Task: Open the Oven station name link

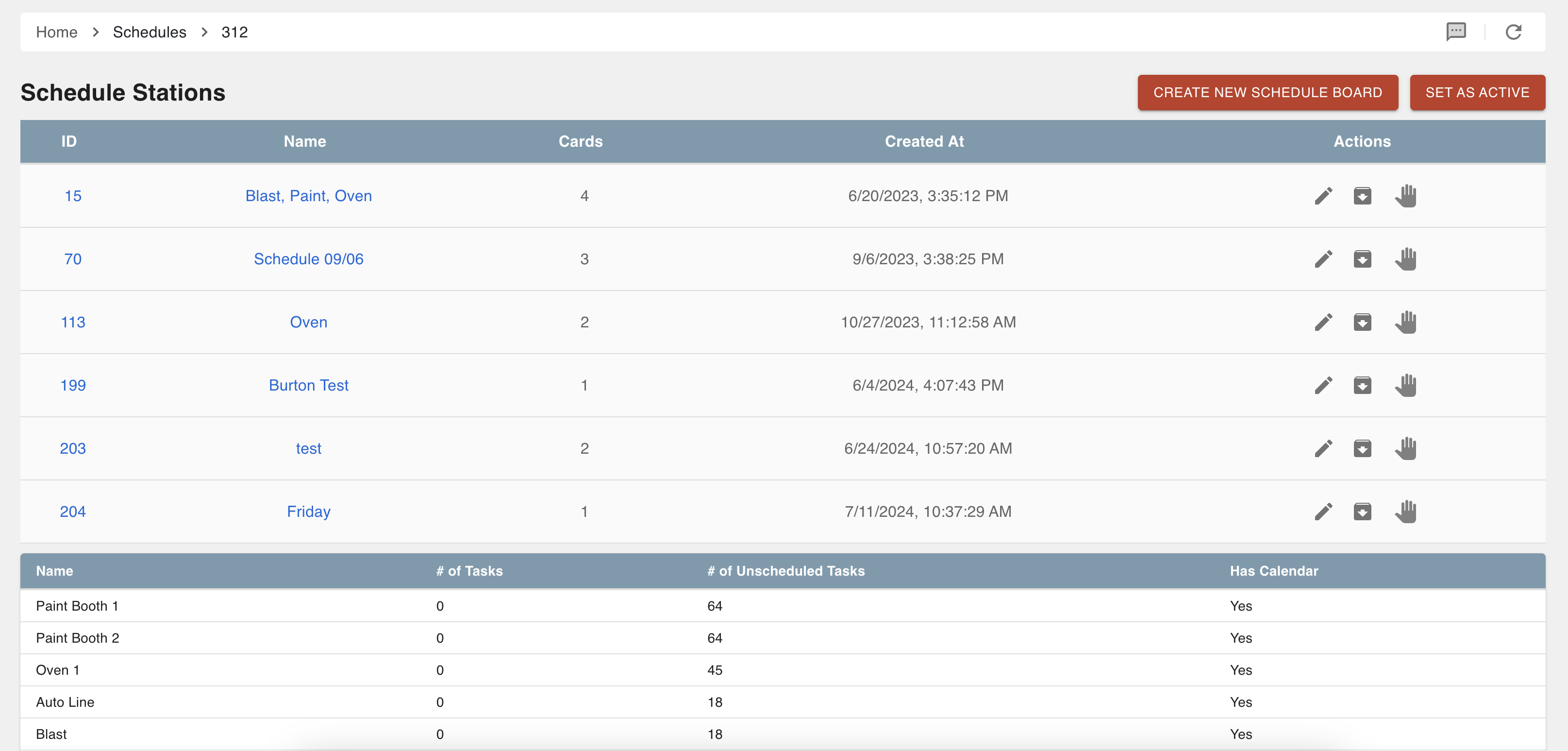Action: tap(309, 322)
